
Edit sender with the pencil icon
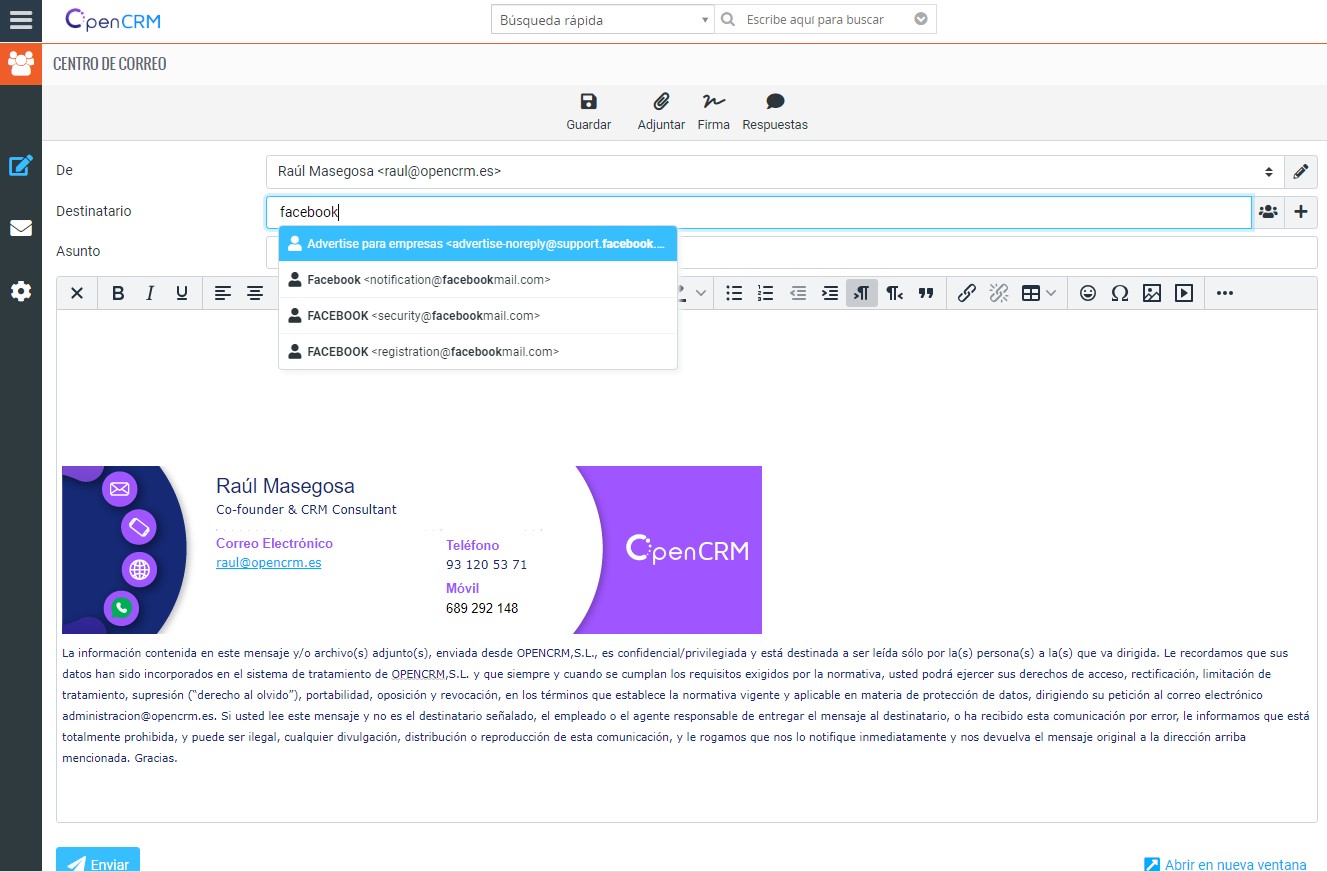[x=1300, y=172]
